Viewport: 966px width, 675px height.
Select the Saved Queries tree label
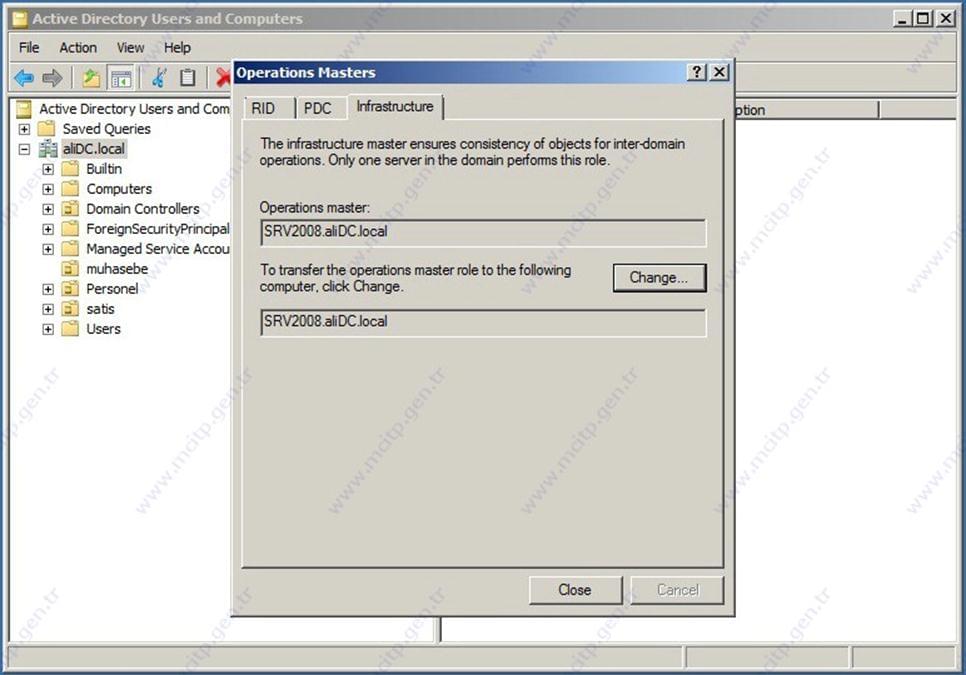[x=107, y=129]
